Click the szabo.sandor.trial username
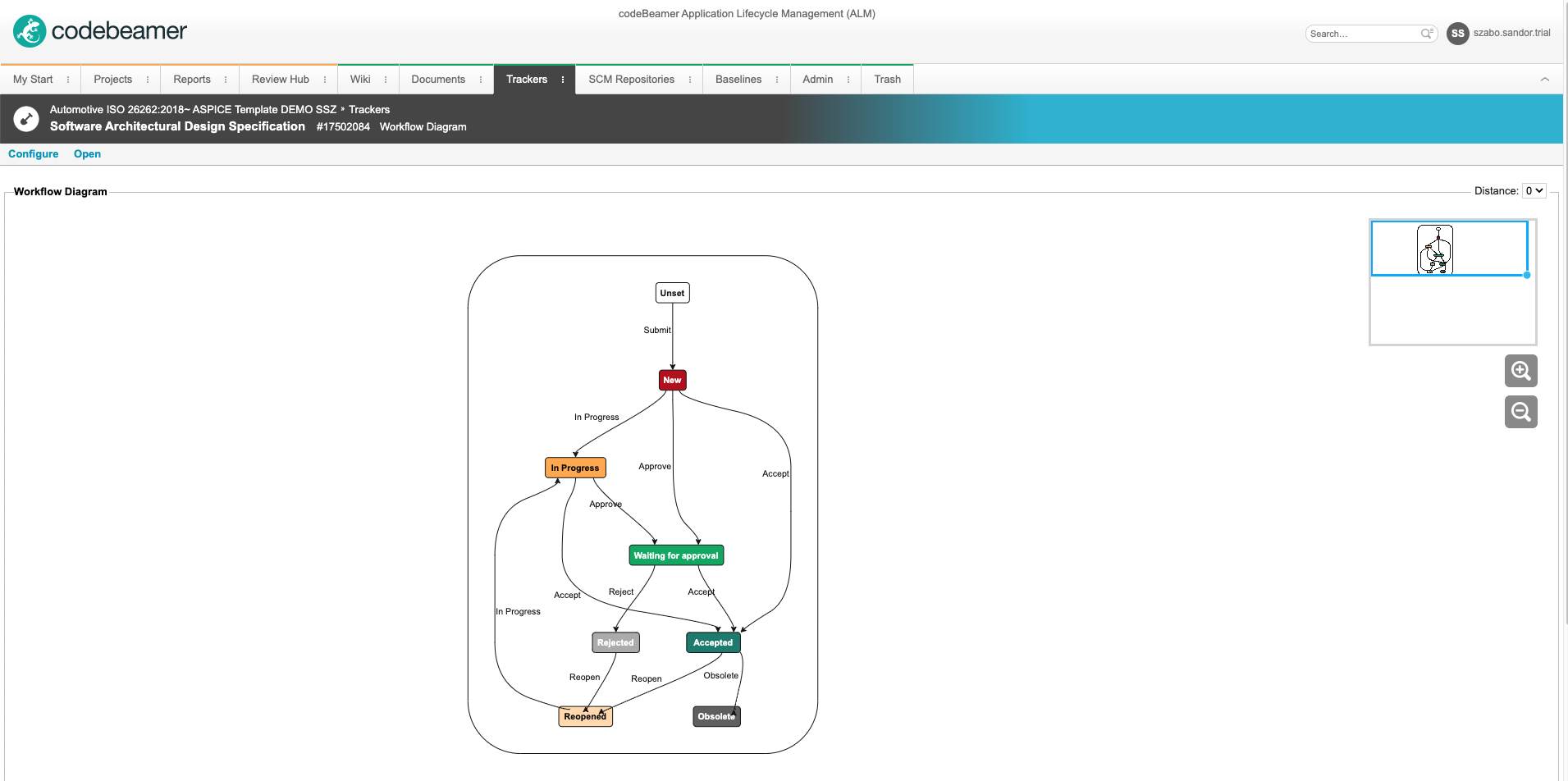Screen dimensions: 1568x781 point(1511,33)
